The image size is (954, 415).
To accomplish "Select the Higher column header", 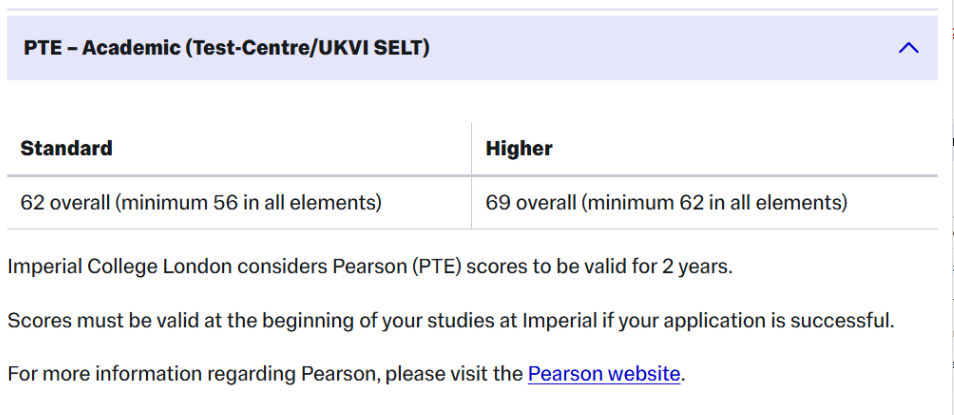I will 519,148.
